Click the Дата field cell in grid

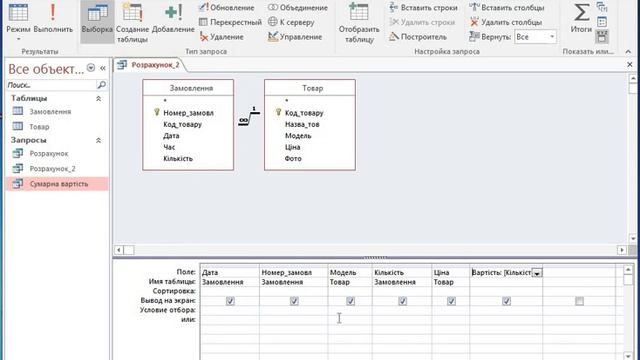pos(229,272)
